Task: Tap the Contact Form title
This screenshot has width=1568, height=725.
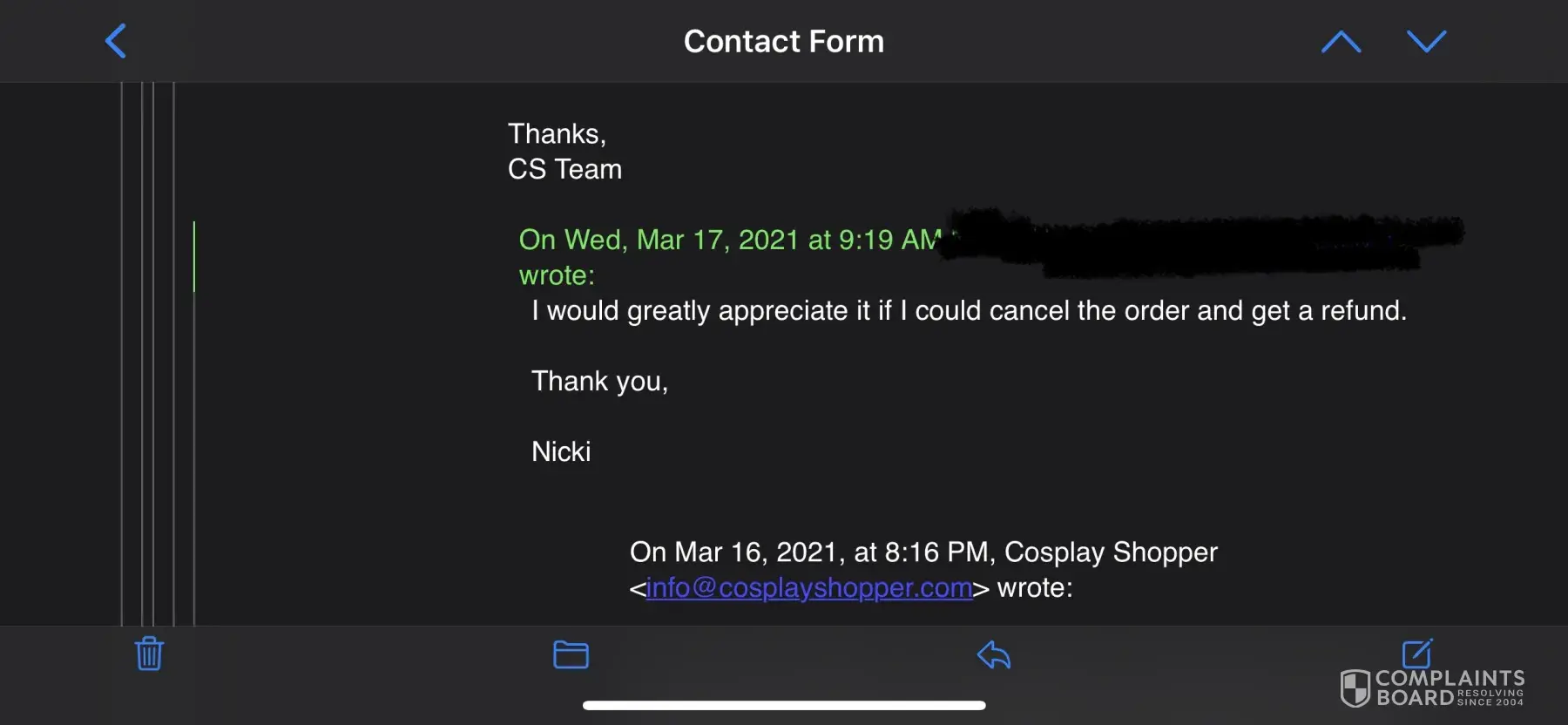Action: tap(783, 41)
